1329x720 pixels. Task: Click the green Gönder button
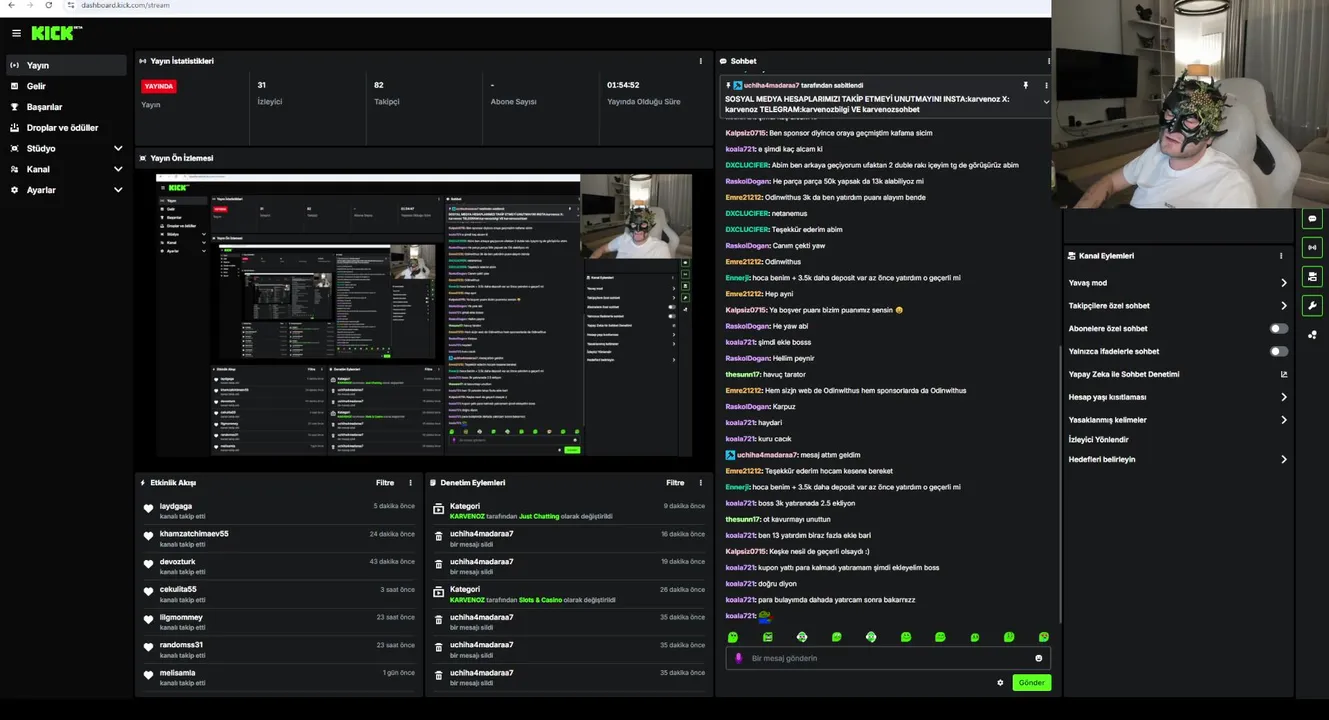[1032, 683]
